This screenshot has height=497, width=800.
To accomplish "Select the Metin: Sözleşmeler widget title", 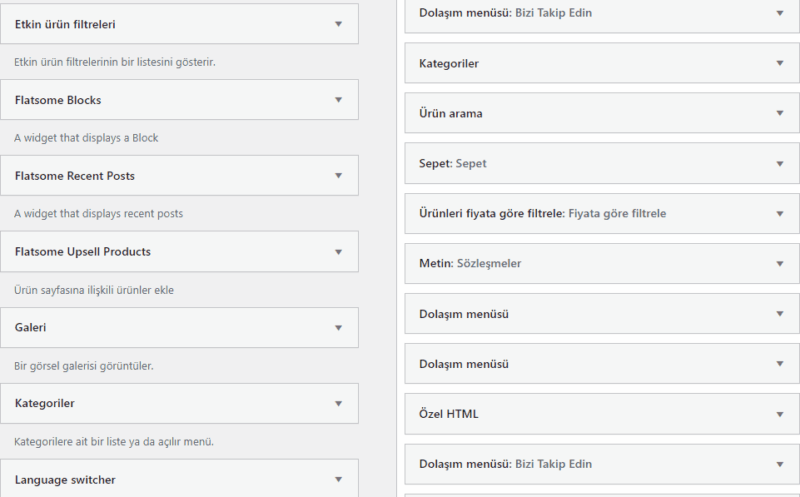I will 470,263.
